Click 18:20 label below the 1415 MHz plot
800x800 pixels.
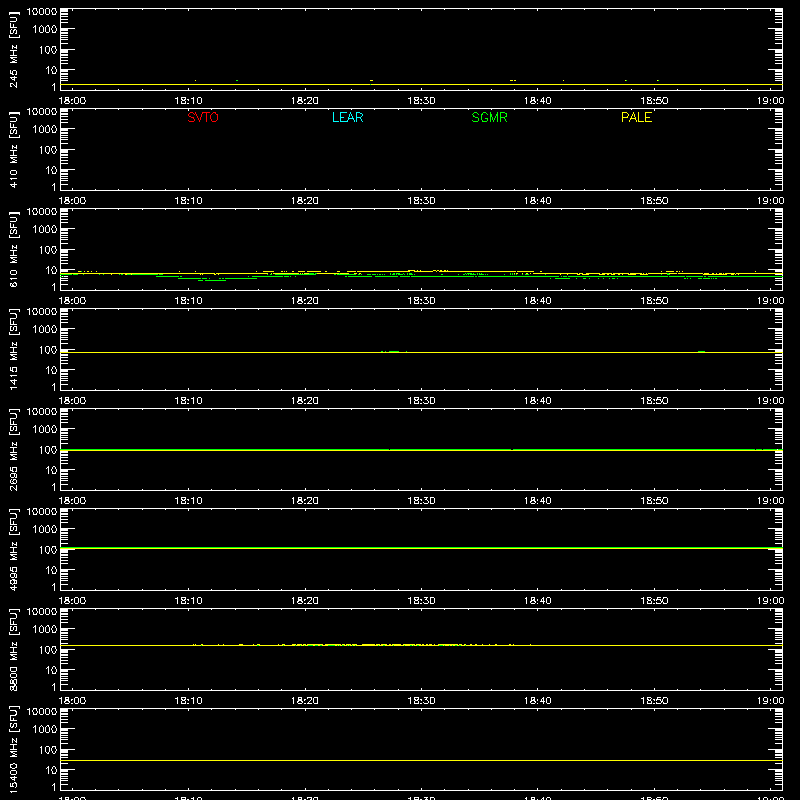tap(305, 401)
